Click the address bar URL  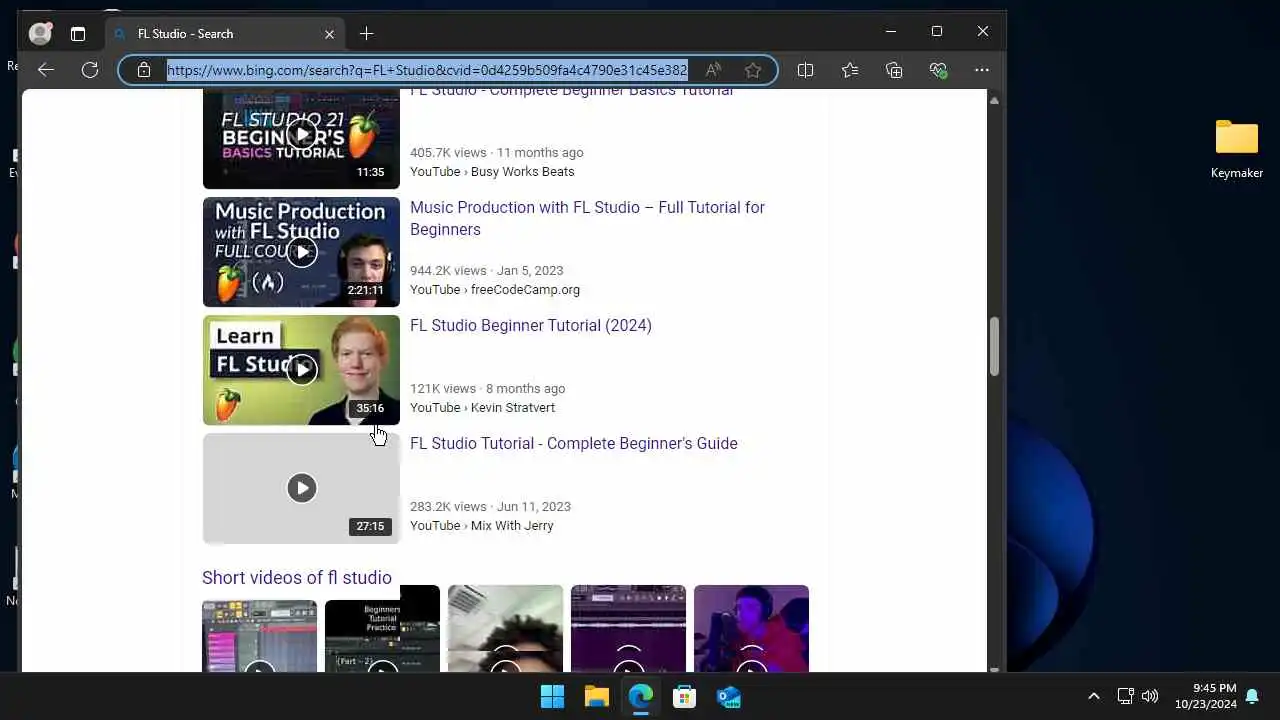click(427, 70)
